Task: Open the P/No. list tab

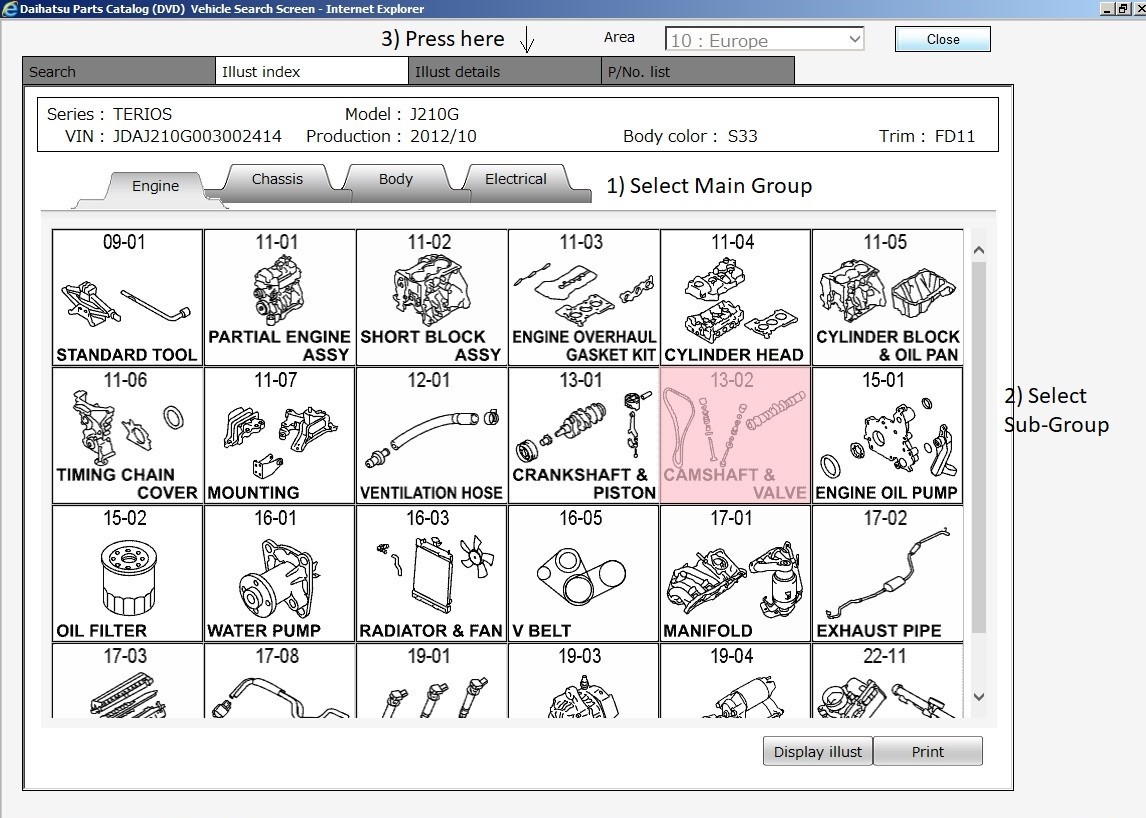Action: click(x=697, y=72)
